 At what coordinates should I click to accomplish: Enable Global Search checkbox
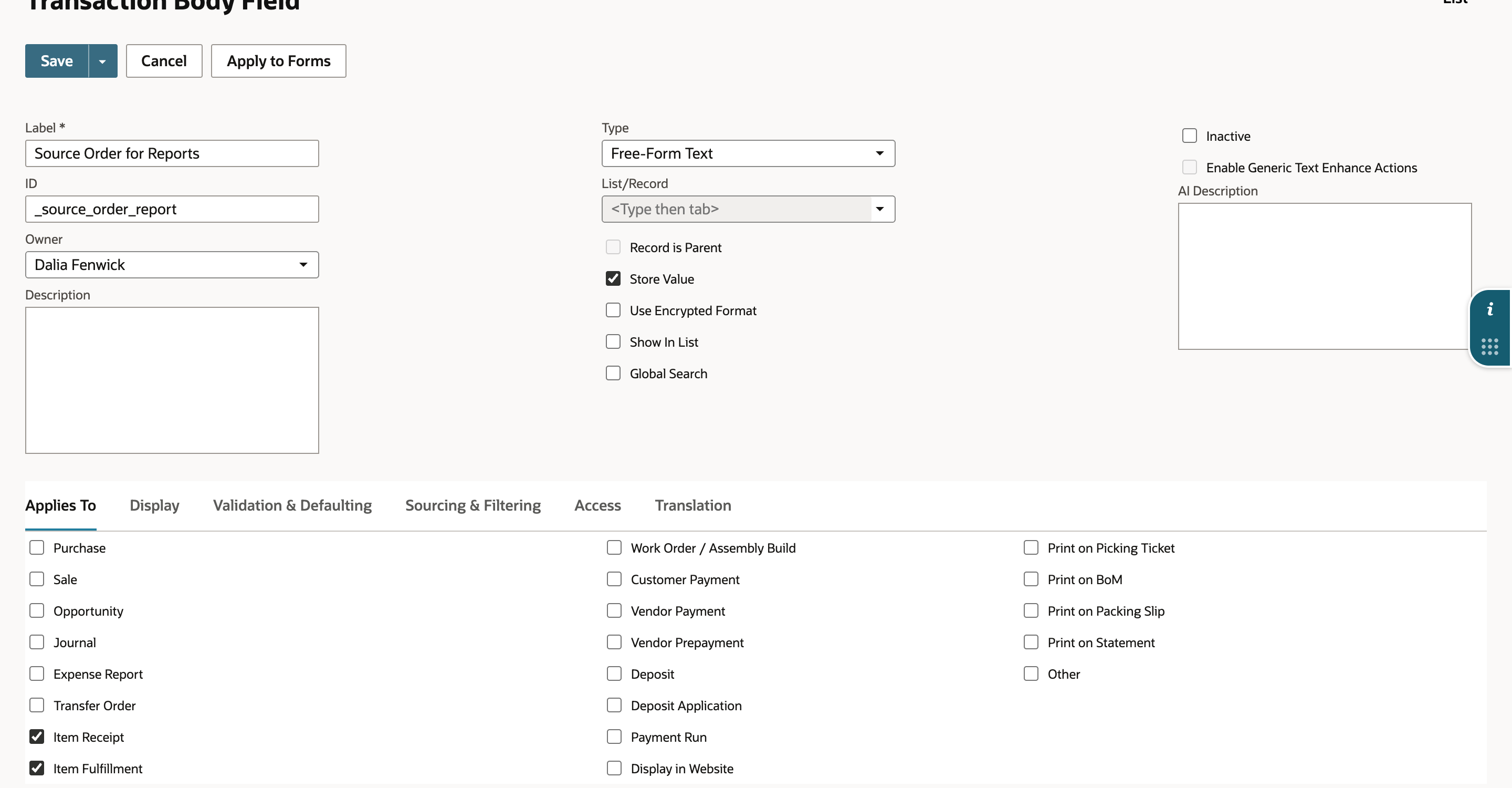click(x=613, y=374)
